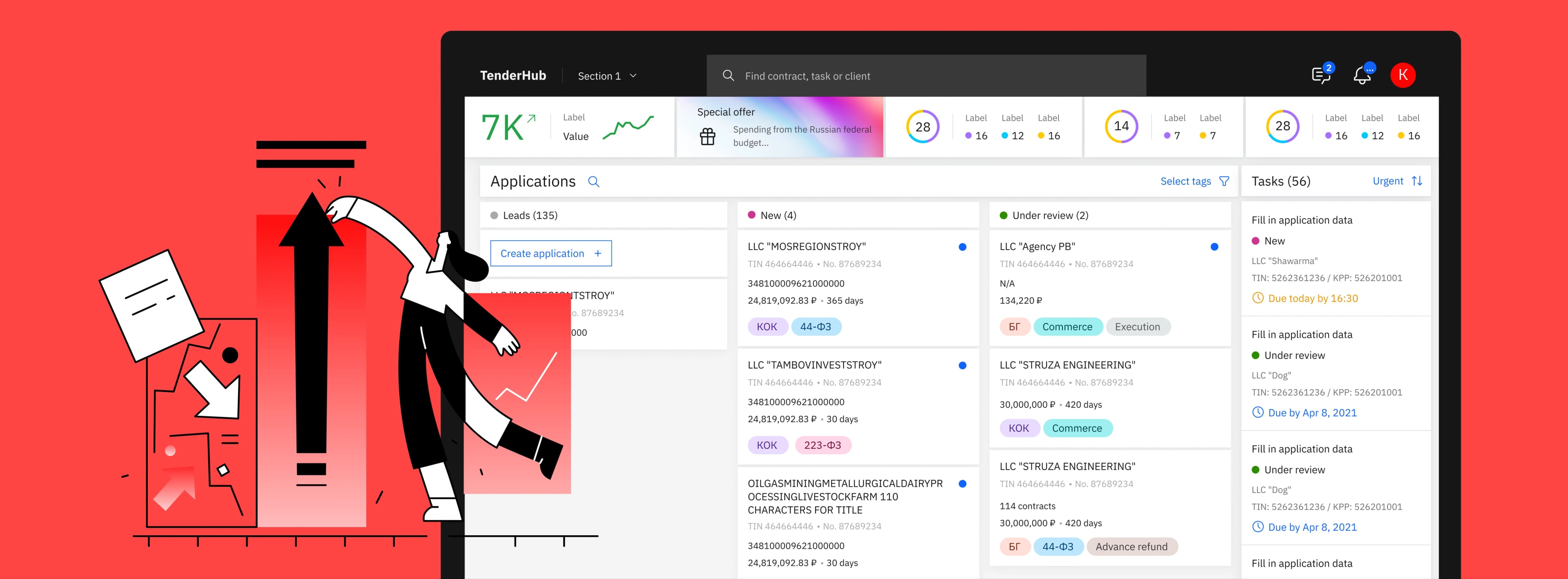Click the Create application button

coord(551,253)
